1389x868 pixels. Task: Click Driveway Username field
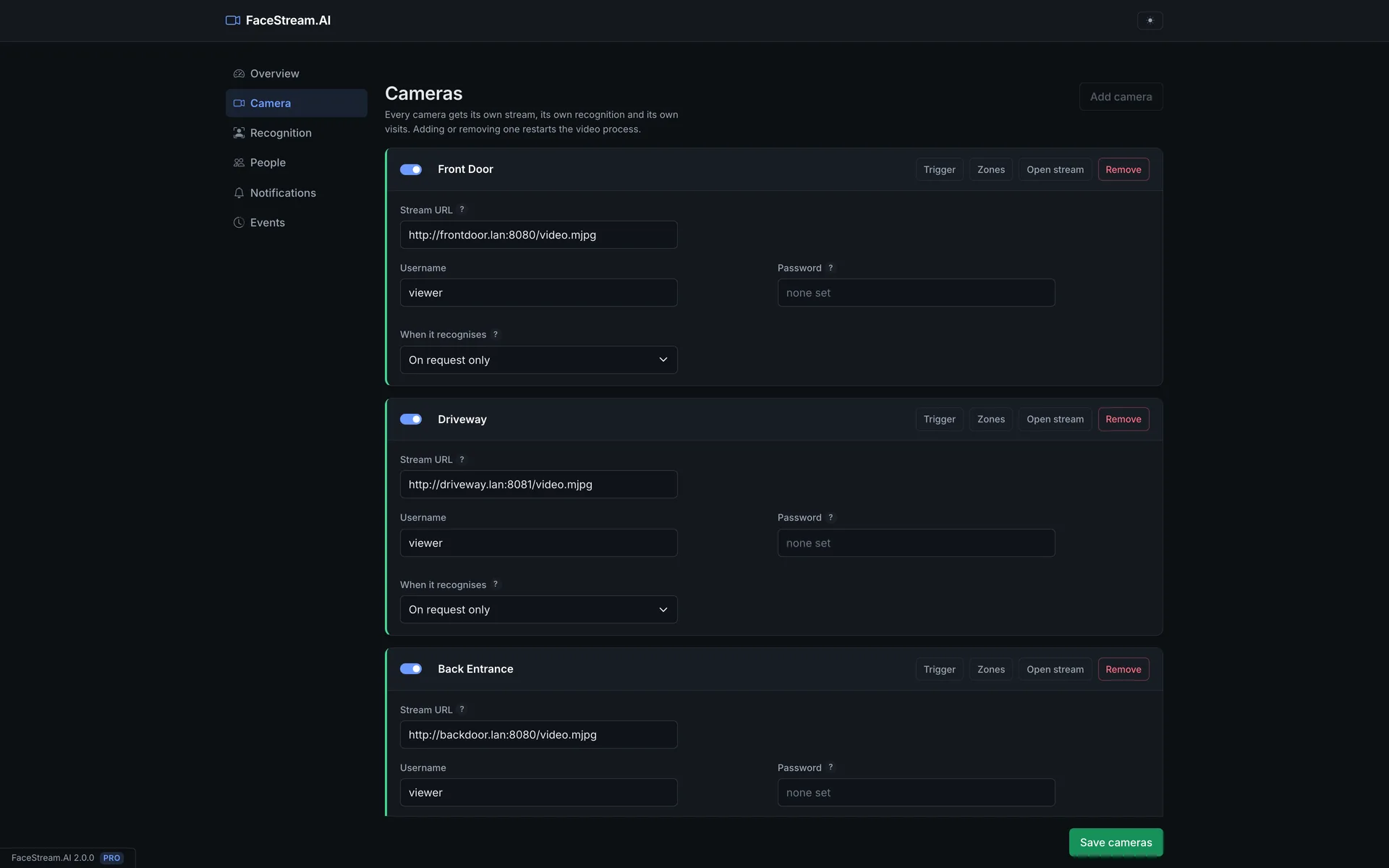pos(538,543)
